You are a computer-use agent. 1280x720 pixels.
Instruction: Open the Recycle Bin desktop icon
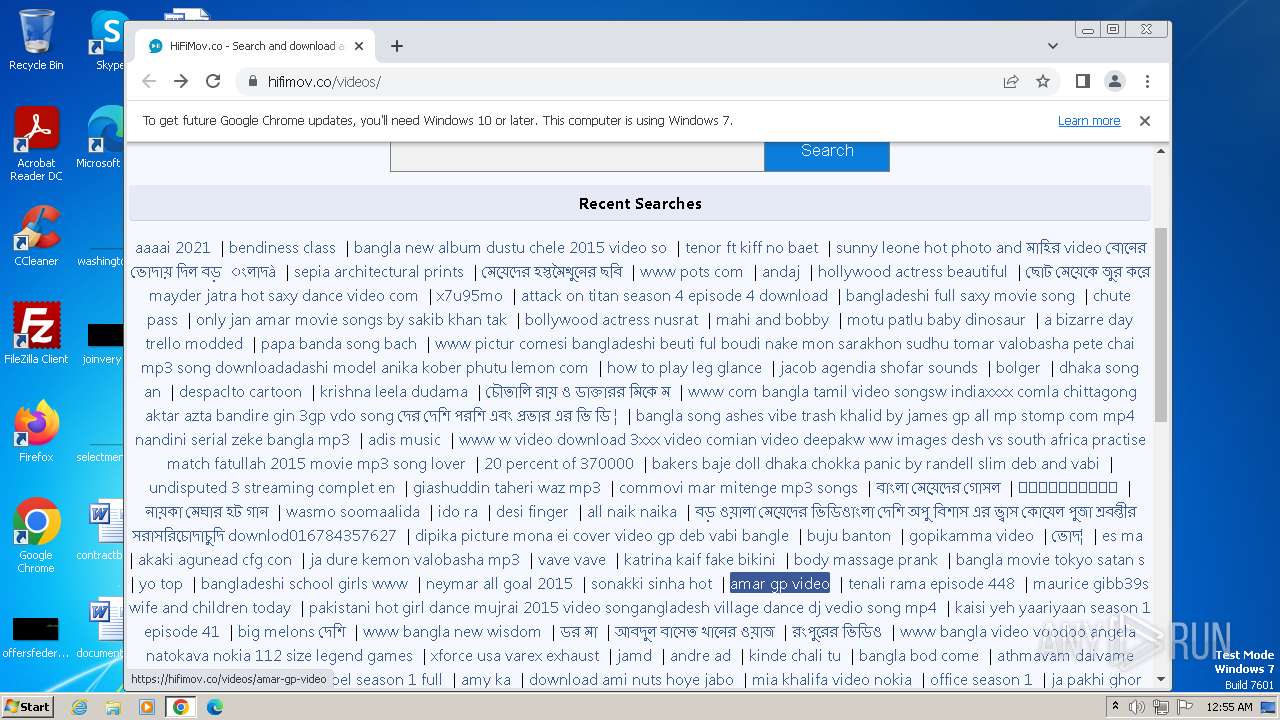(36, 40)
